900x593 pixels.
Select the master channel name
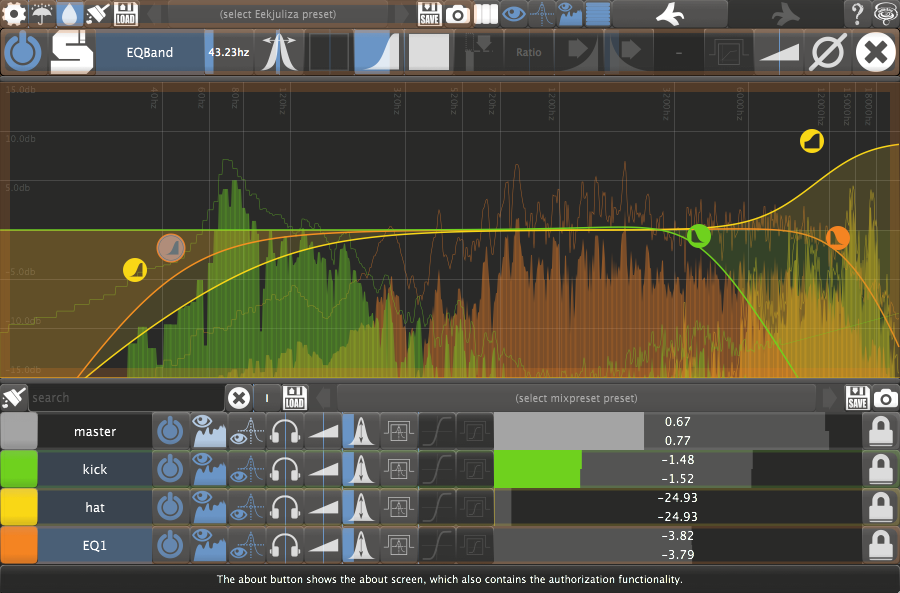click(94, 432)
